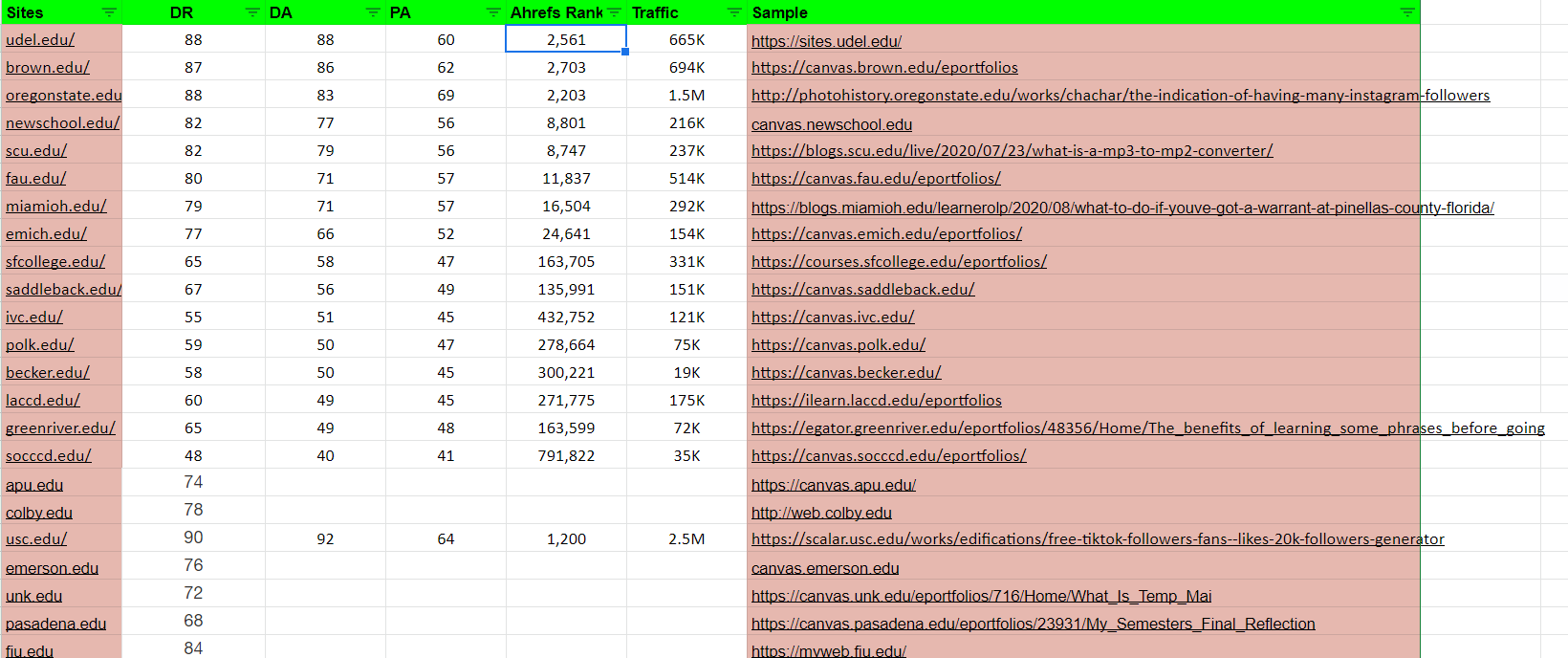The width and height of the screenshot is (1568, 658).
Task: Open the canvas.fau.edu/eportfolios/ sample link
Action: [876, 179]
